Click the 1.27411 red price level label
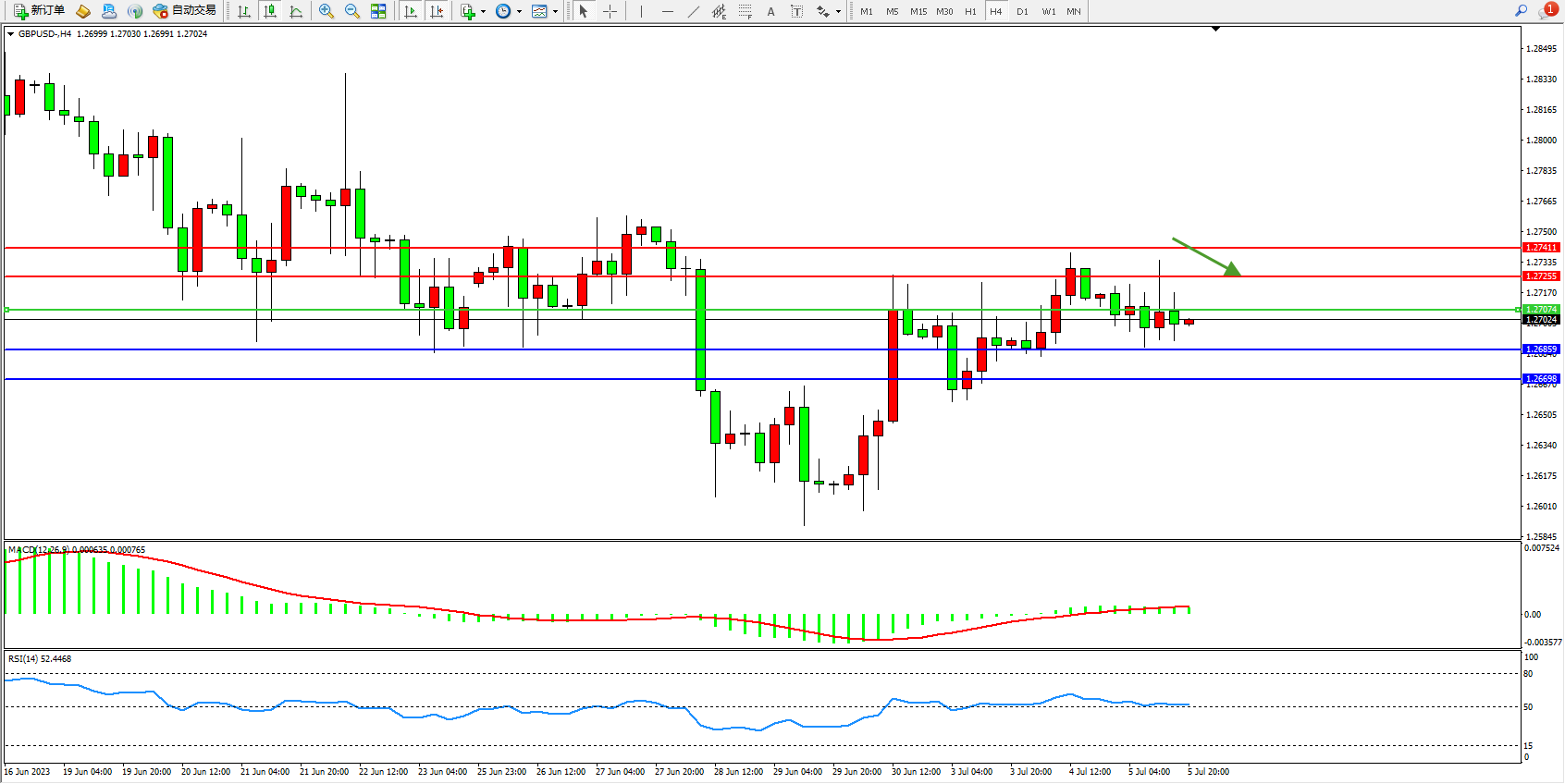This screenshot has width=1565, height=784. click(1541, 248)
